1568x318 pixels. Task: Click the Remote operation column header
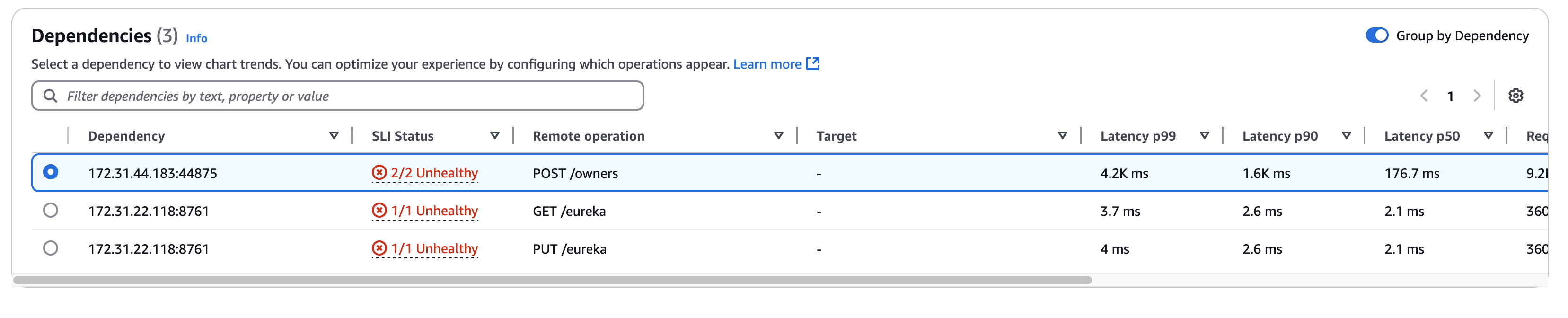[x=588, y=136]
